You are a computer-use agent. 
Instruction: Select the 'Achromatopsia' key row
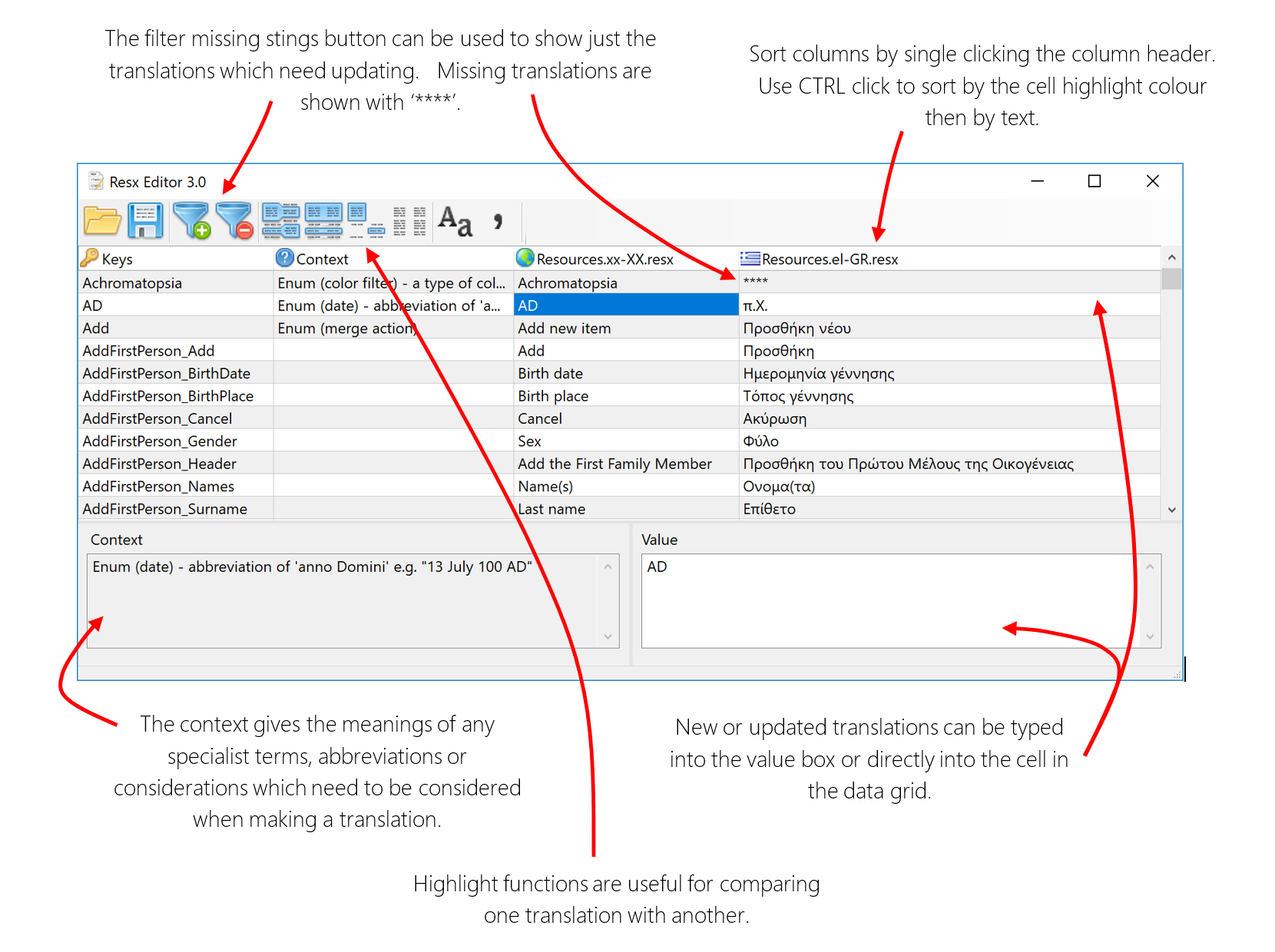176,282
